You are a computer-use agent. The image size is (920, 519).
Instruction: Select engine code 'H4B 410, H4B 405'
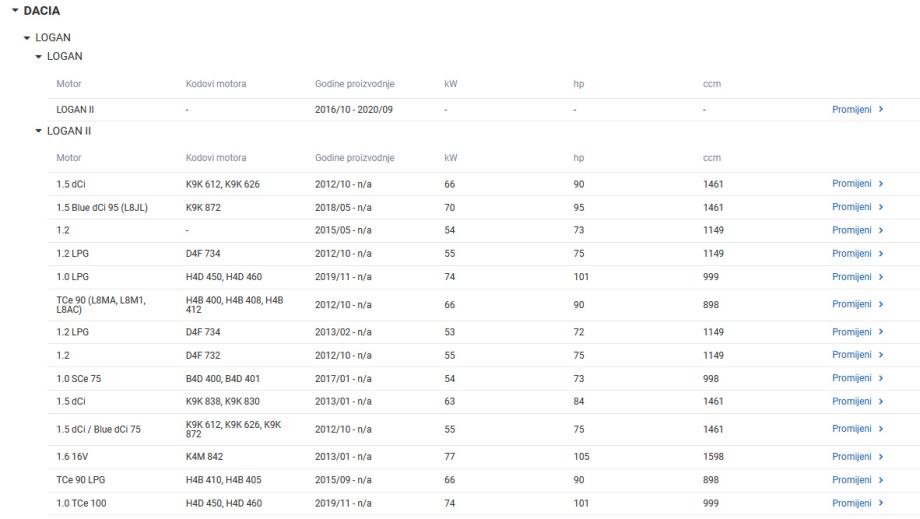pyautogui.click(x=224, y=480)
